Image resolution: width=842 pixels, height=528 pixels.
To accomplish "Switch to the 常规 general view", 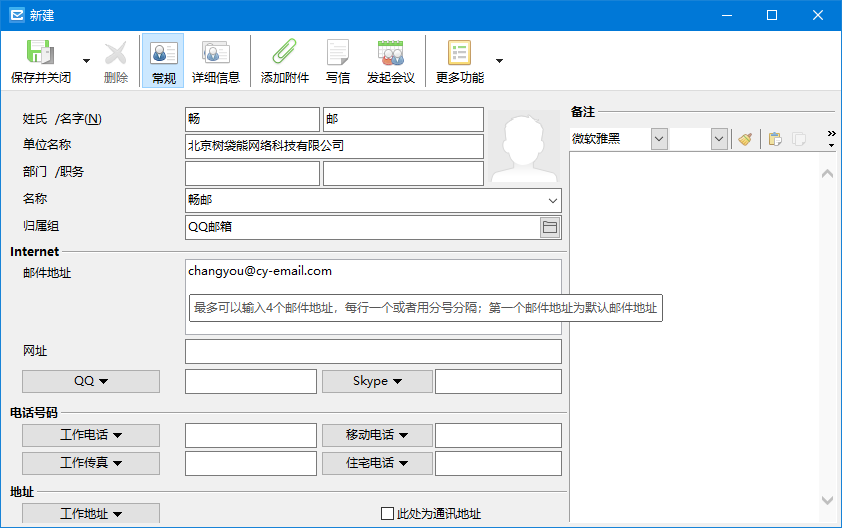I will [163, 61].
